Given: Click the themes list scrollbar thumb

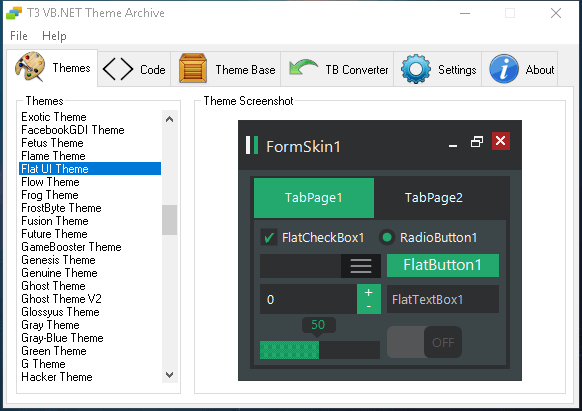Looking at the screenshot, I should (170, 220).
